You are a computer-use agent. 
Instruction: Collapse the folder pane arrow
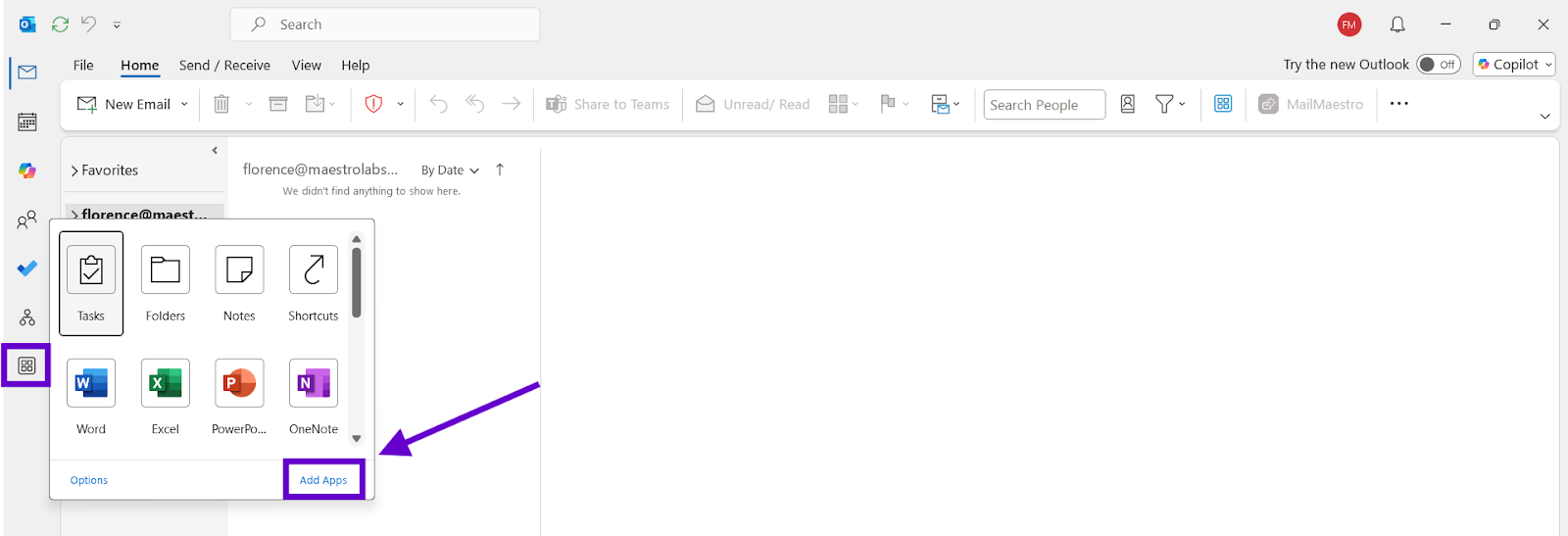215,151
